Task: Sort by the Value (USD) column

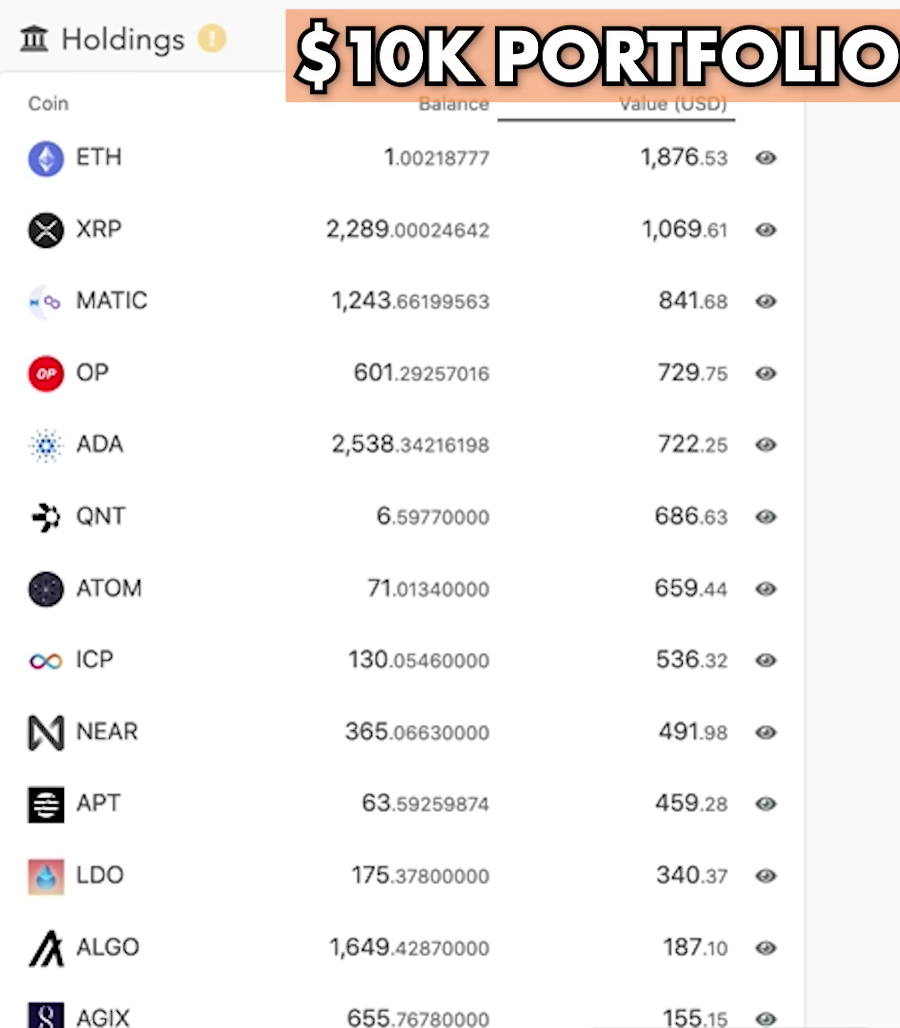Action: pos(673,104)
